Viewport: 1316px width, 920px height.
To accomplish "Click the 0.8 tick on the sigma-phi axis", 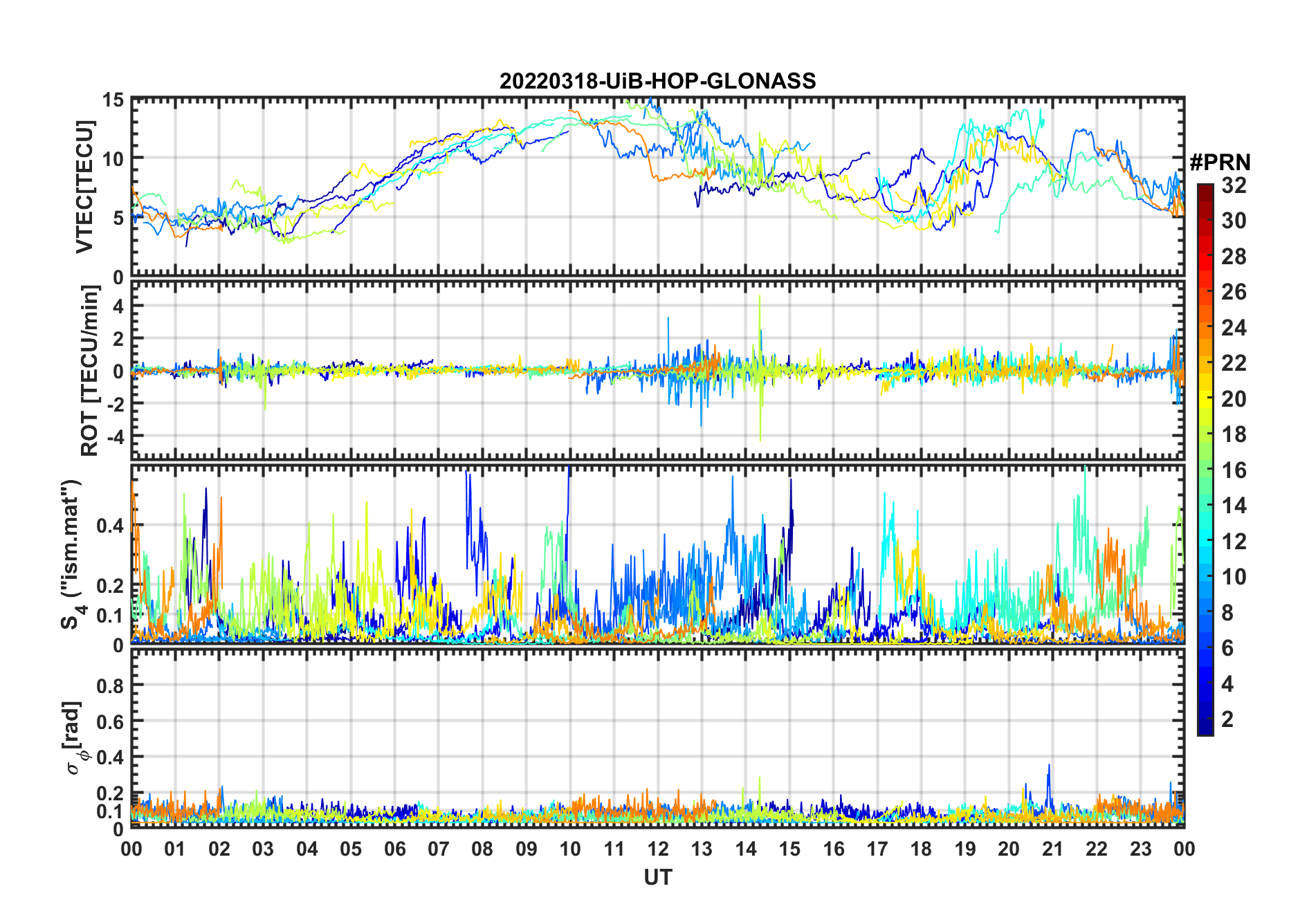I will 109,686.
